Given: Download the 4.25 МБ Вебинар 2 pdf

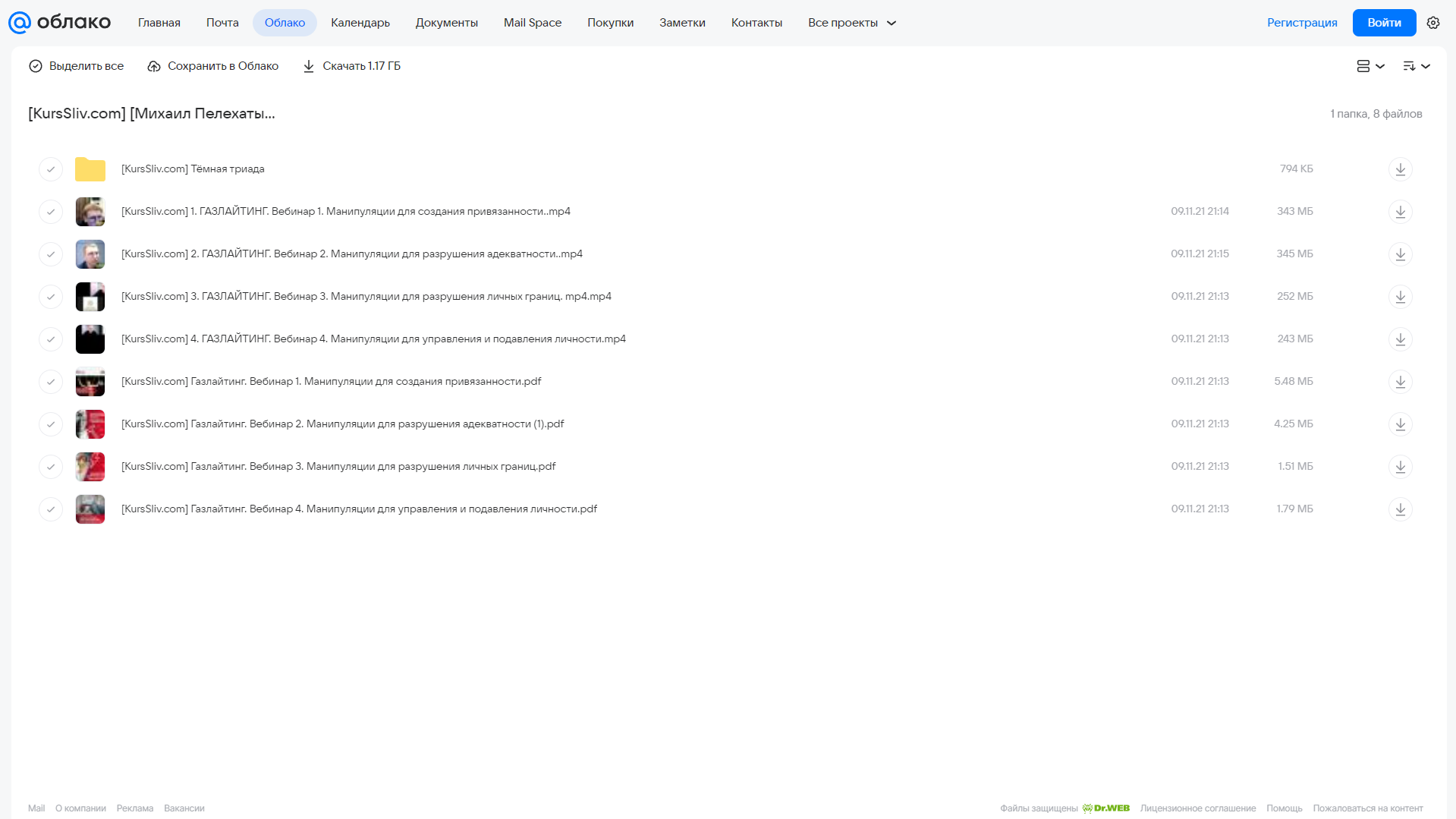Looking at the screenshot, I should tap(1400, 424).
